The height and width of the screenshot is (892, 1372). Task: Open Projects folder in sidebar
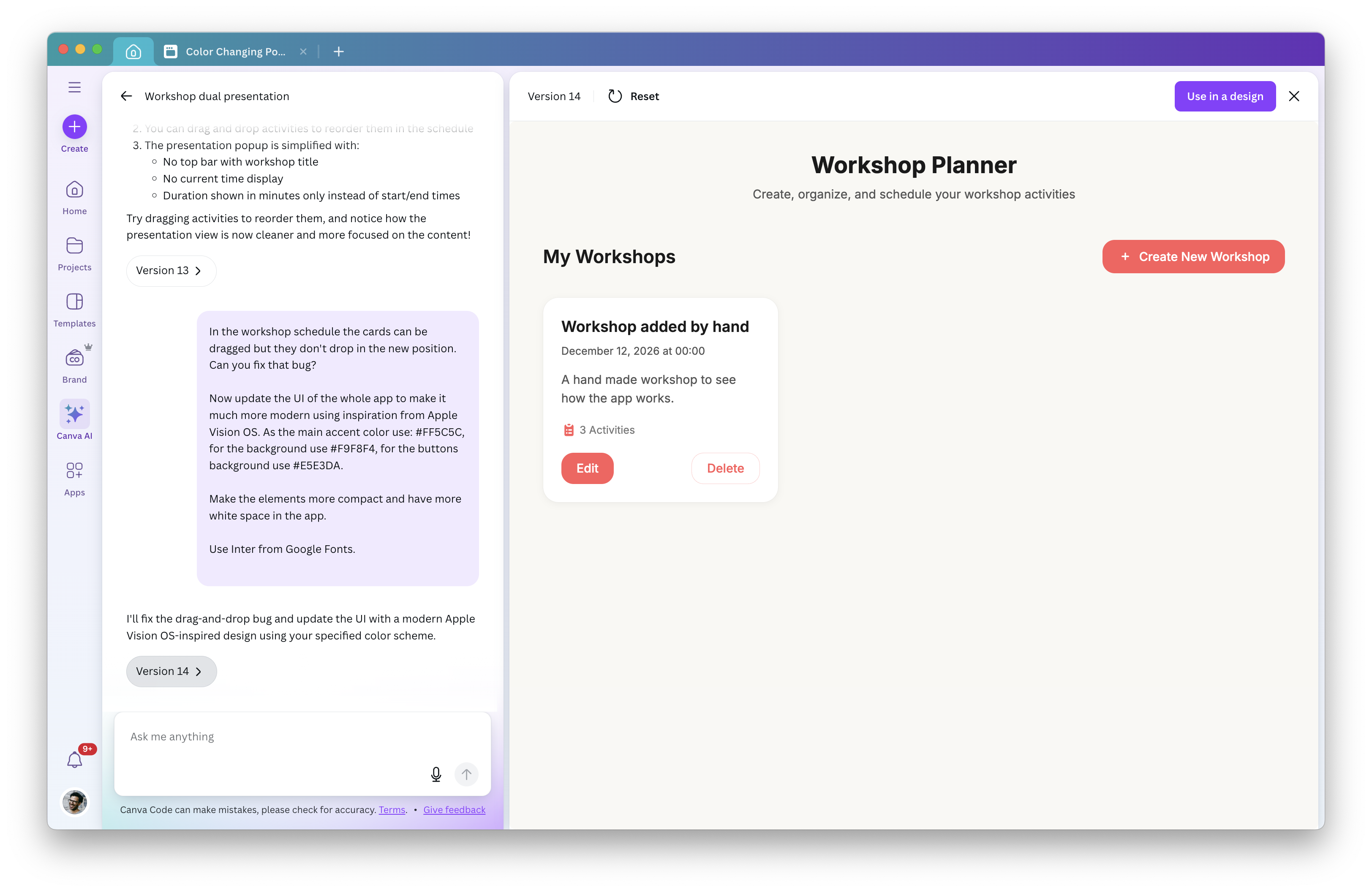coord(74,253)
